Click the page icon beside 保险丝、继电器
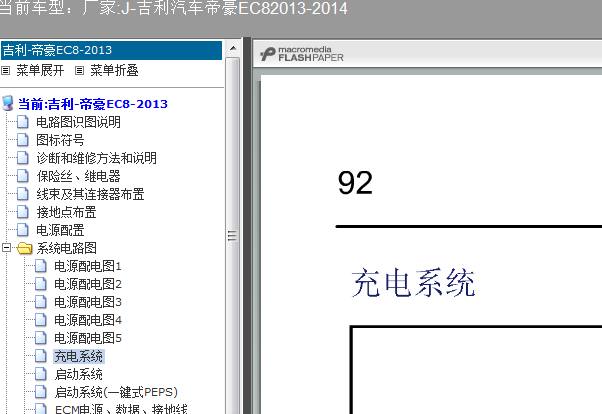 point(23,176)
